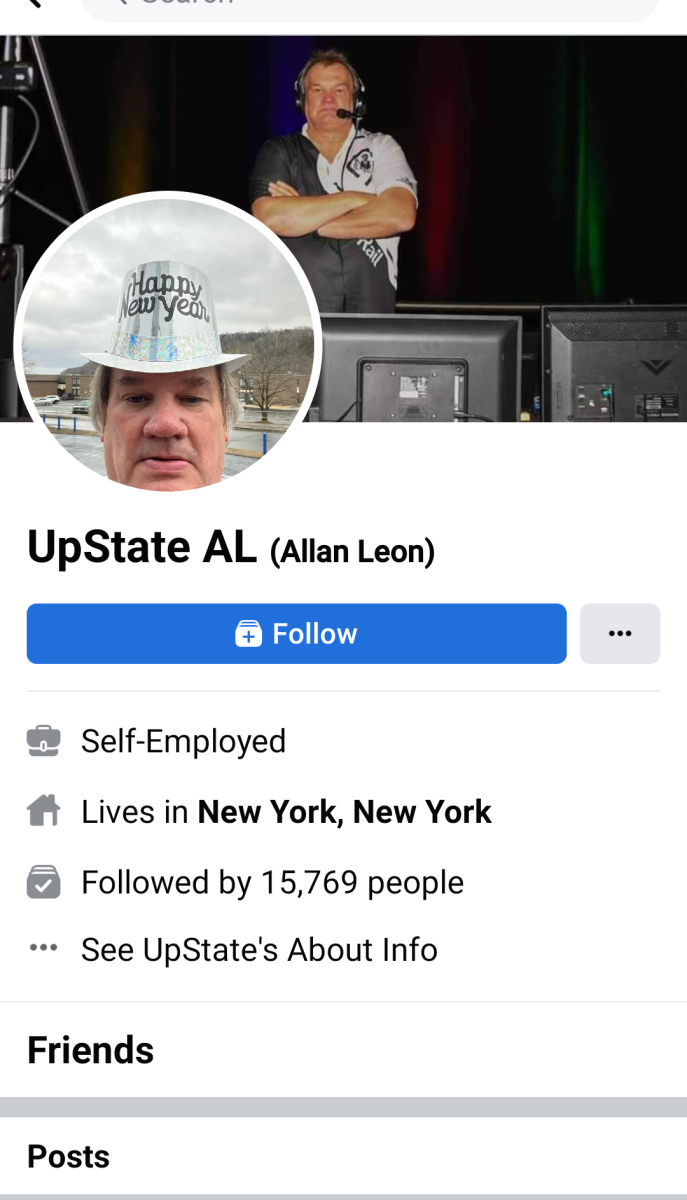The image size is (687, 1200).
Task: Tap the blue Follow button
Action: (296, 633)
